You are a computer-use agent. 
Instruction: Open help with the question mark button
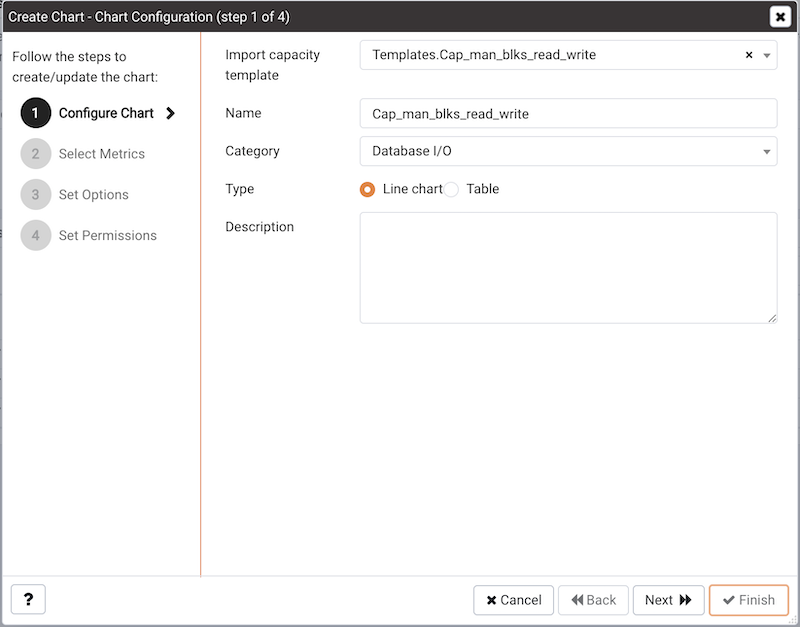pyautogui.click(x=28, y=599)
